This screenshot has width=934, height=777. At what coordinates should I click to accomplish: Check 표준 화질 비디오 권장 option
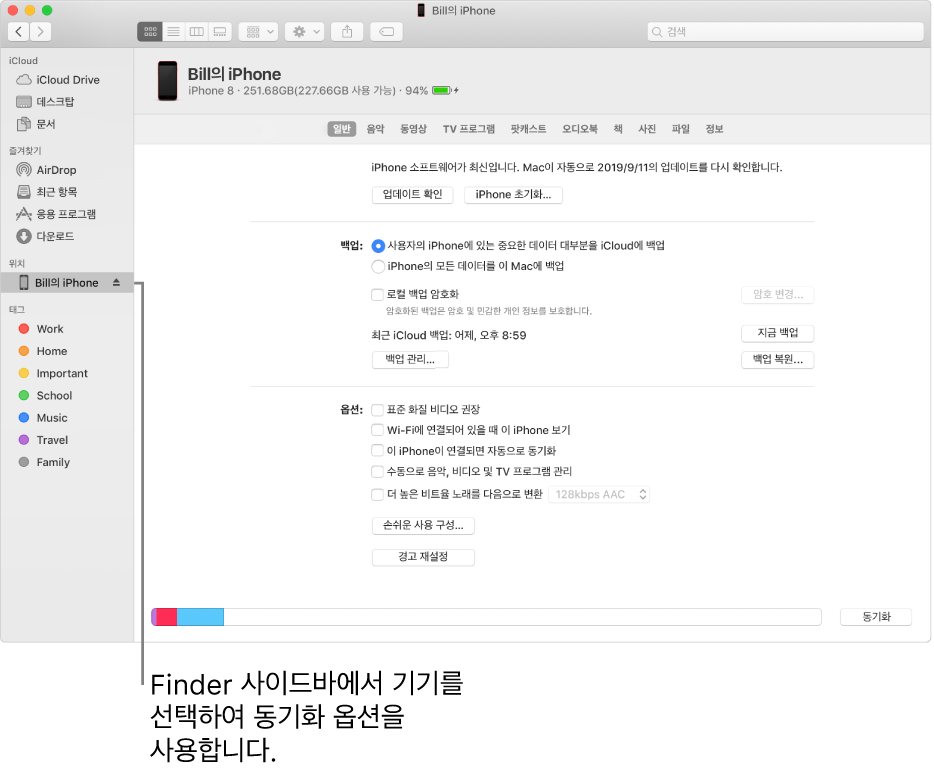point(377,410)
